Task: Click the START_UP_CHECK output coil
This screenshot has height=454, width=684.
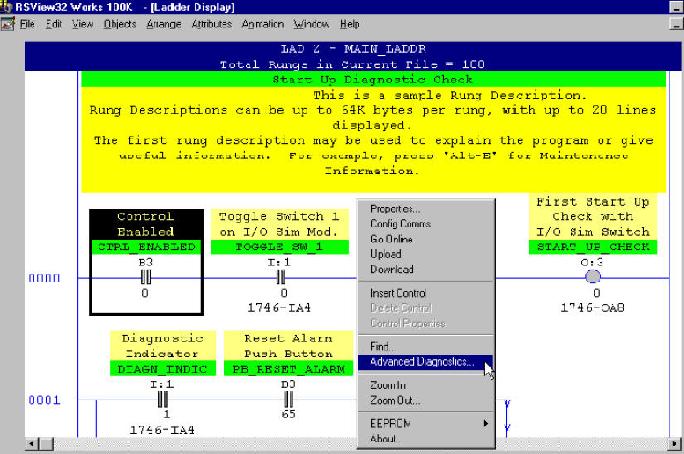Action: (x=593, y=276)
